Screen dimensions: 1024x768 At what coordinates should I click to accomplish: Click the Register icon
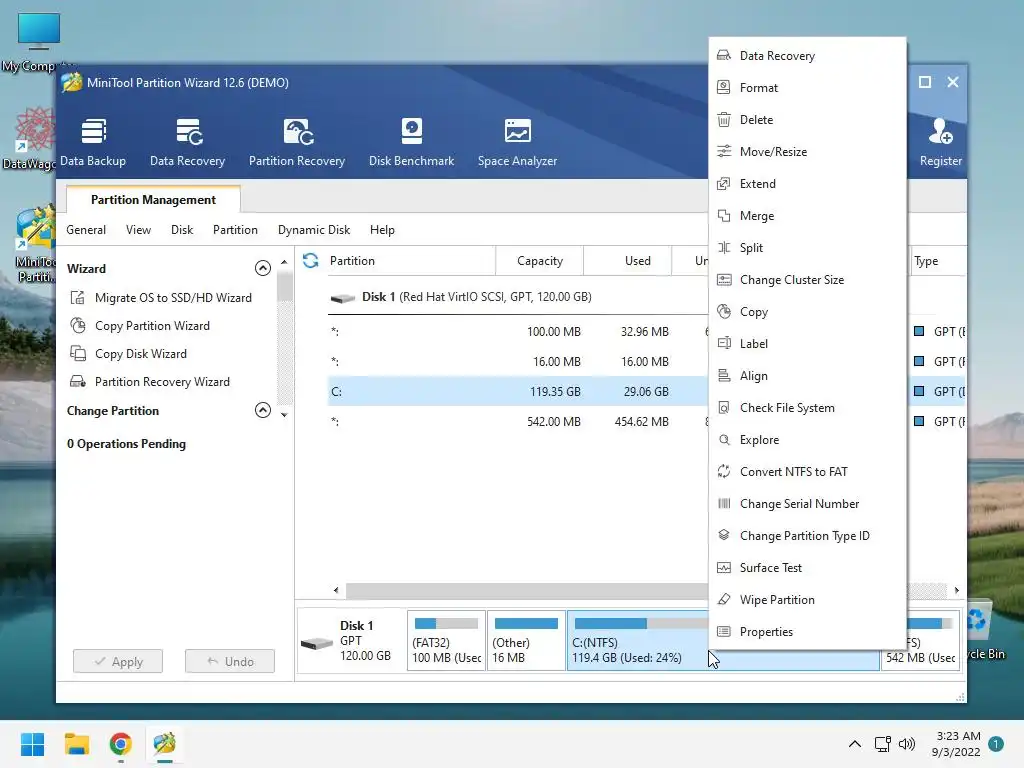(940, 142)
